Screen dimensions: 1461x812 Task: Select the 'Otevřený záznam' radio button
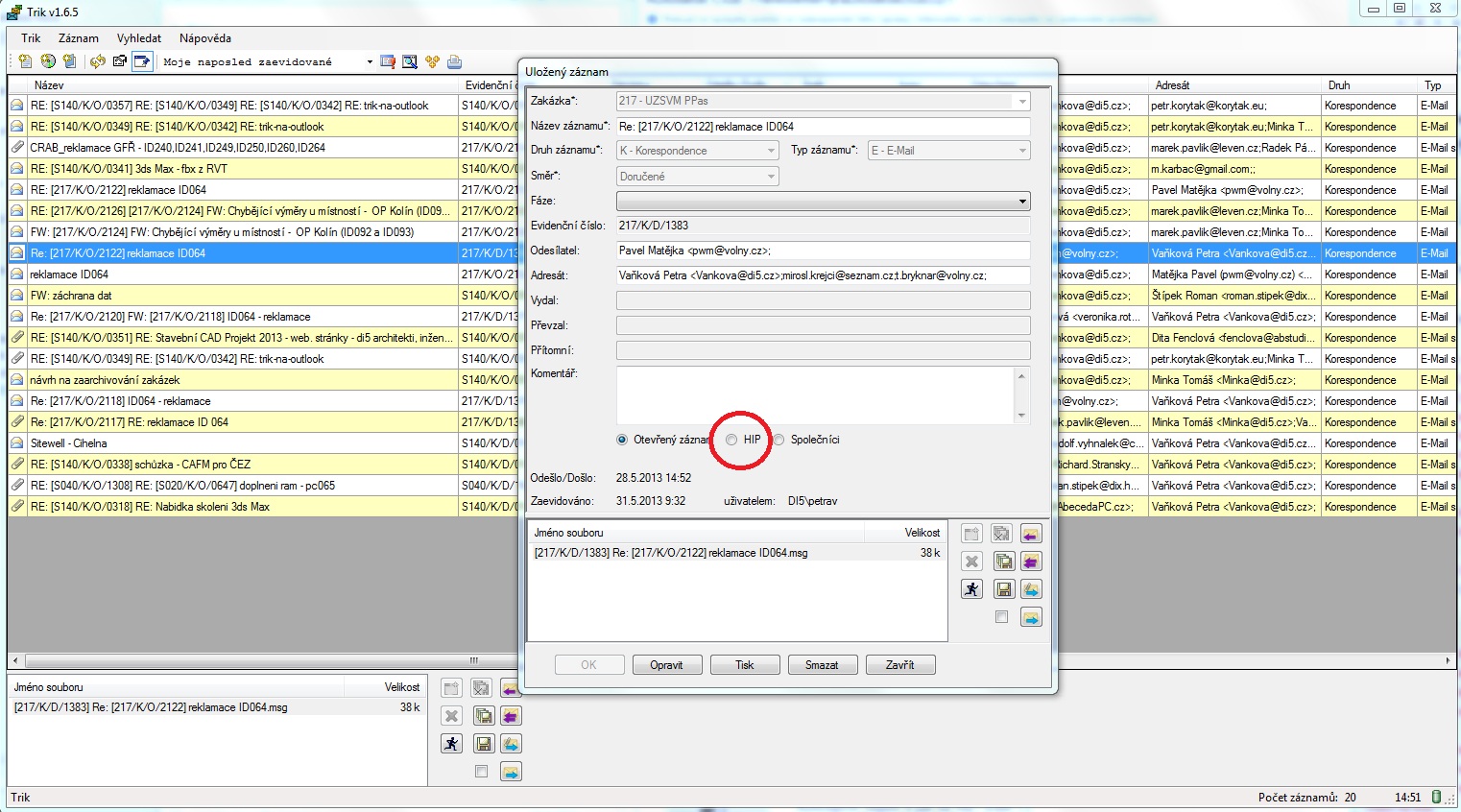click(x=622, y=440)
